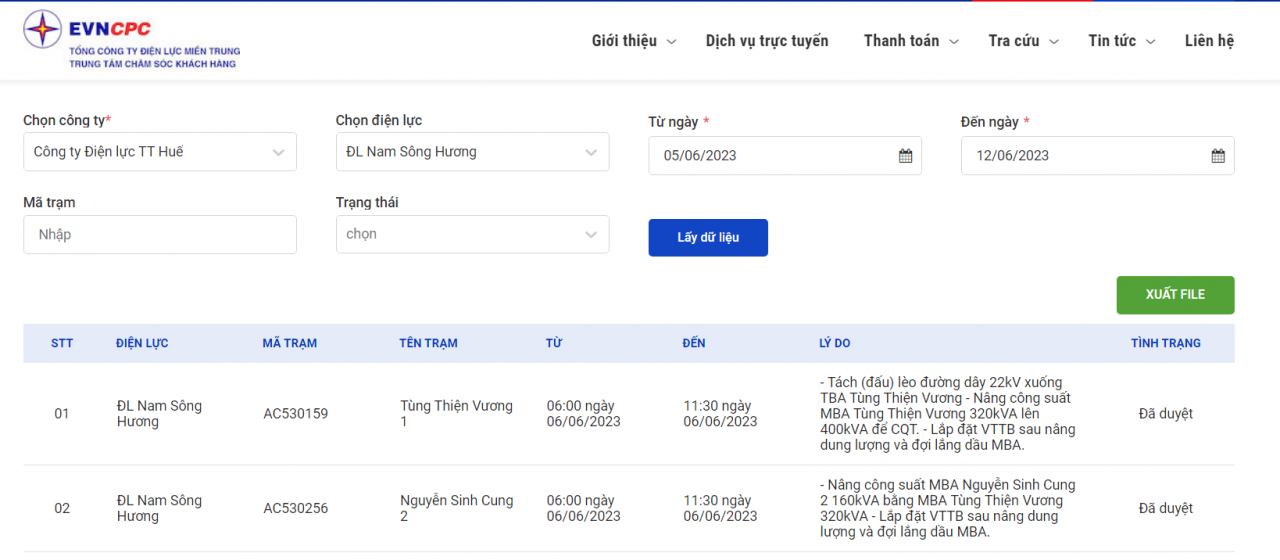1280x560 pixels.
Task: Click station name Tùng Thiện Vương 1
Action: [x=456, y=414]
